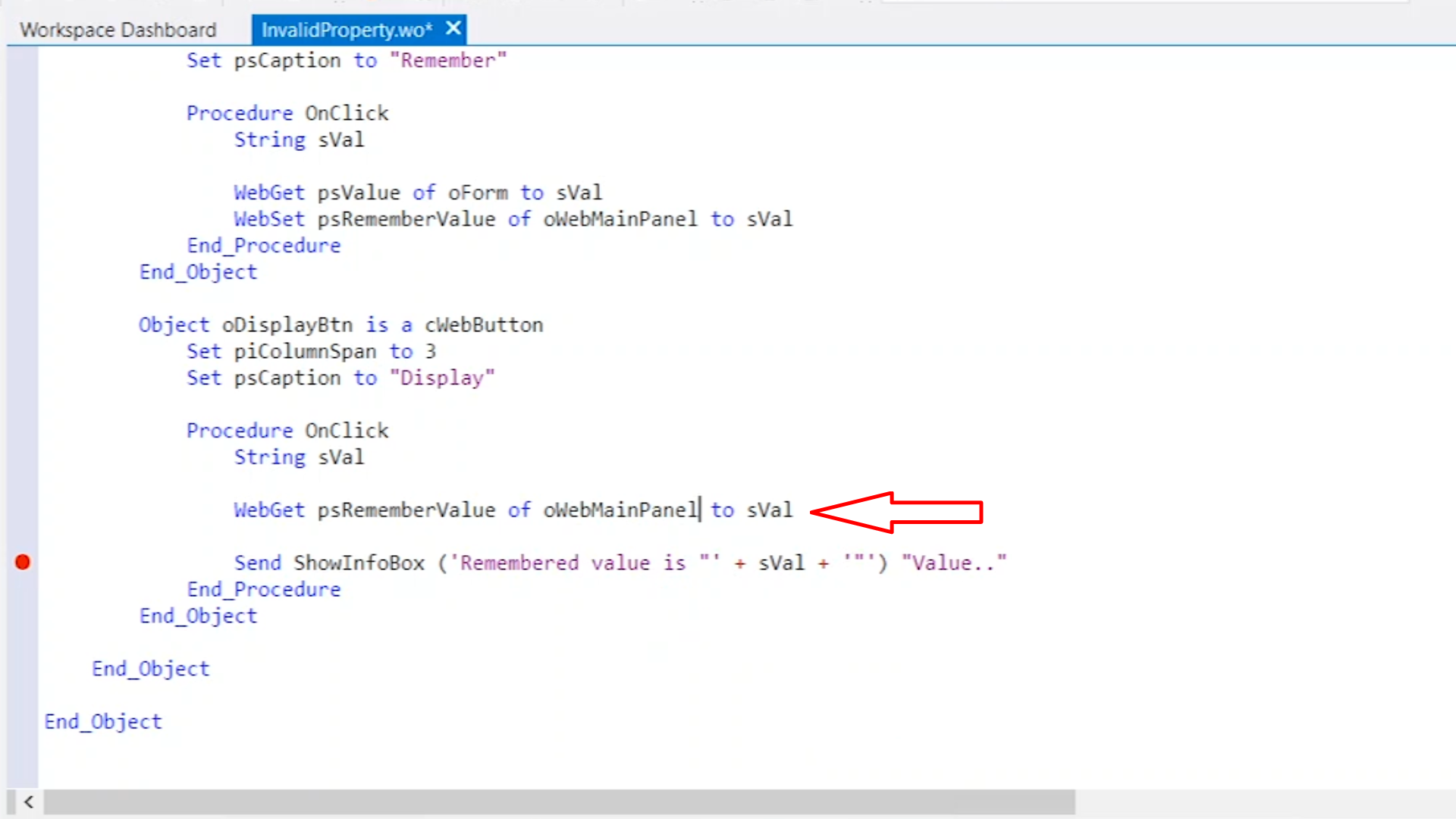Select the InvalidProperty.wo tab

(x=346, y=30)
